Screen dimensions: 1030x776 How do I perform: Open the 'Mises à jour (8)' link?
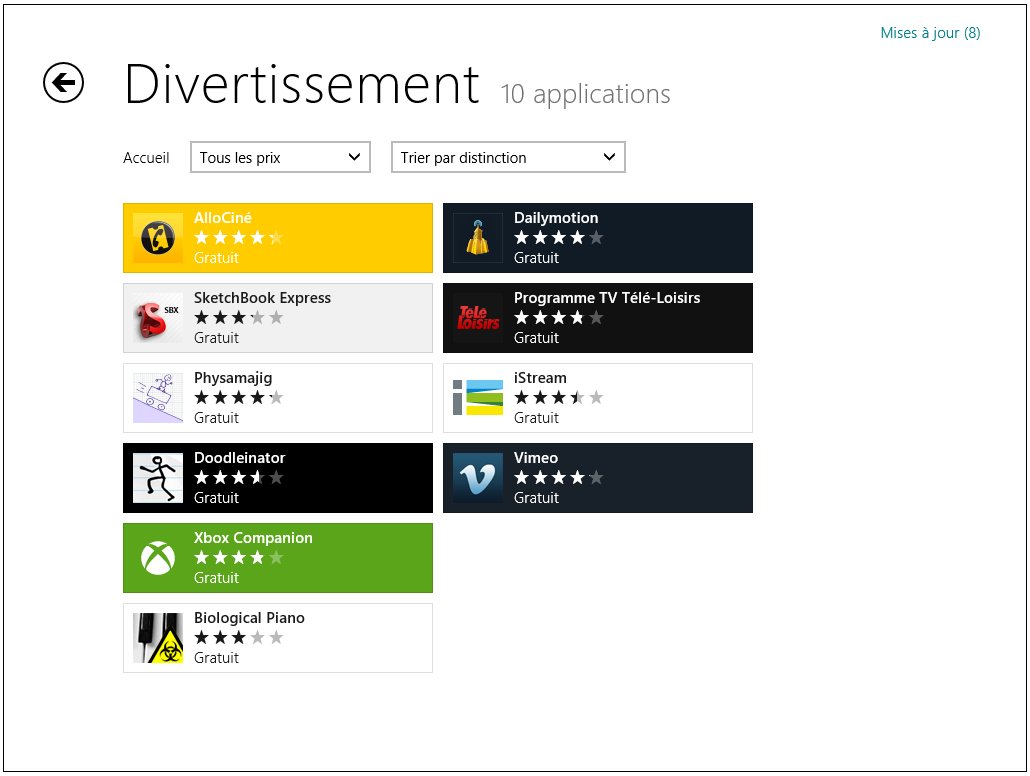[x=930, y=33]
